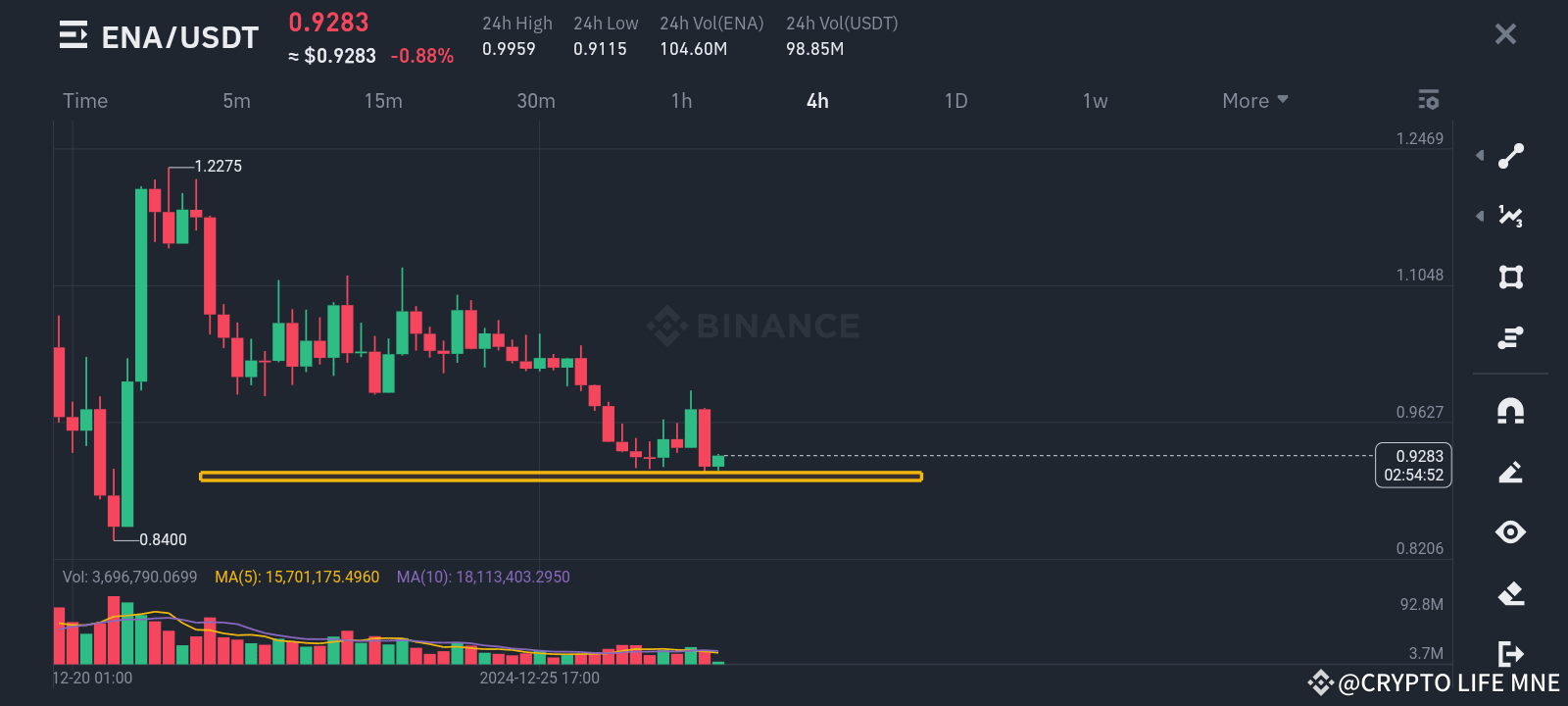Image resolution: width=1568 pixels, height=706 pixels.
Task: Open the chart display settings icon
Action: click(x=1428, y=99)
